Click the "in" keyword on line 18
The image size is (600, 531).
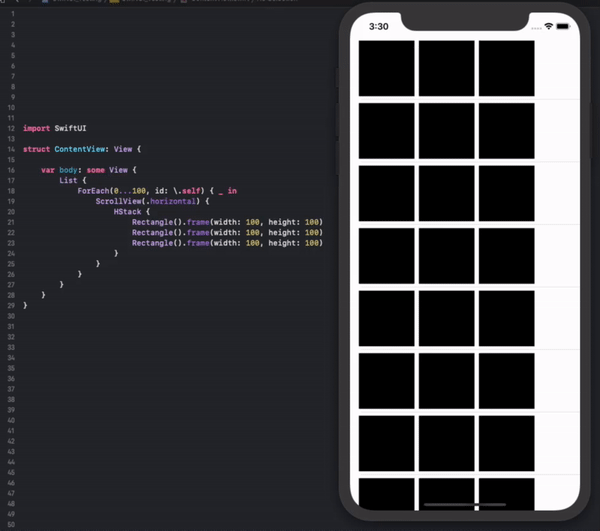(x=232, y=191)
